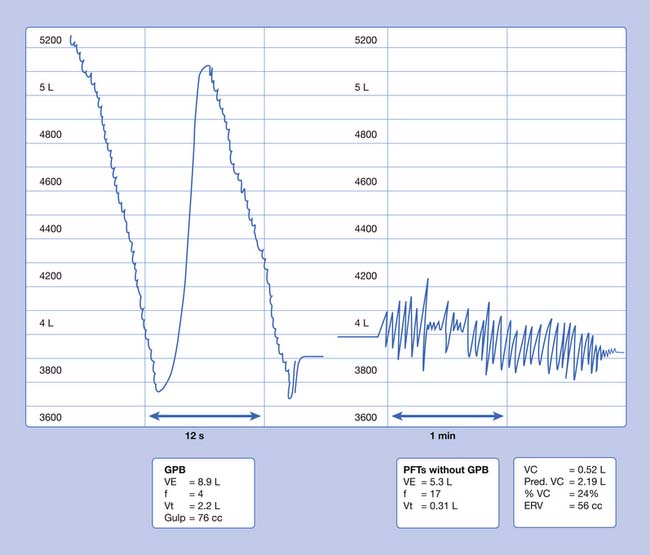Click the 5200 label on left chart axis
The height and width of the screenshot is (555, 650).
[x=51, y=41]
